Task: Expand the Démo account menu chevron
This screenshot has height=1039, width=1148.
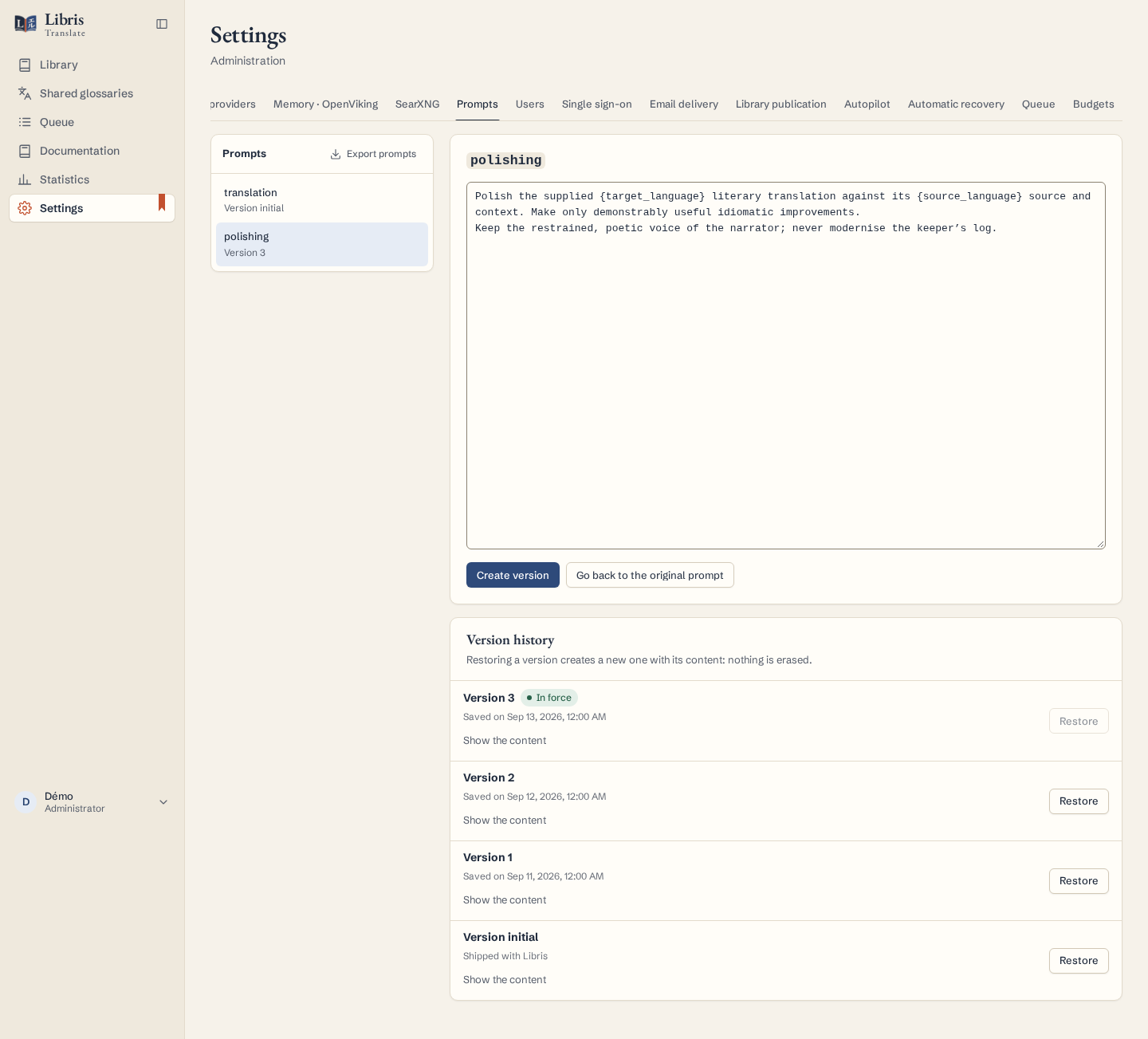Action: click(x=163, y=802)
